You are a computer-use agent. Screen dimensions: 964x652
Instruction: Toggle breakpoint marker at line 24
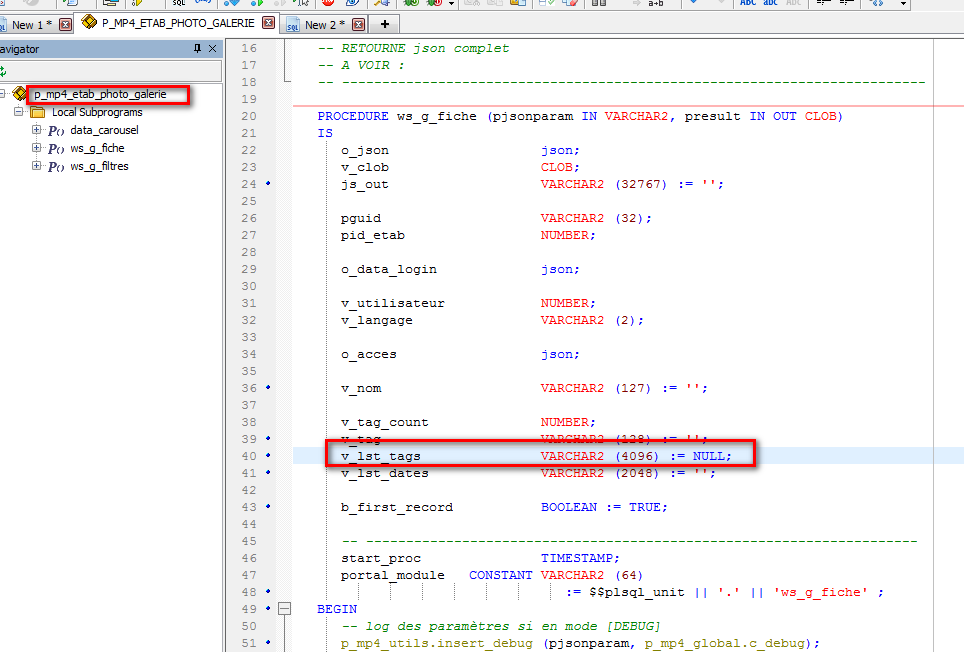pyautogui.click(x=269, y=184)
